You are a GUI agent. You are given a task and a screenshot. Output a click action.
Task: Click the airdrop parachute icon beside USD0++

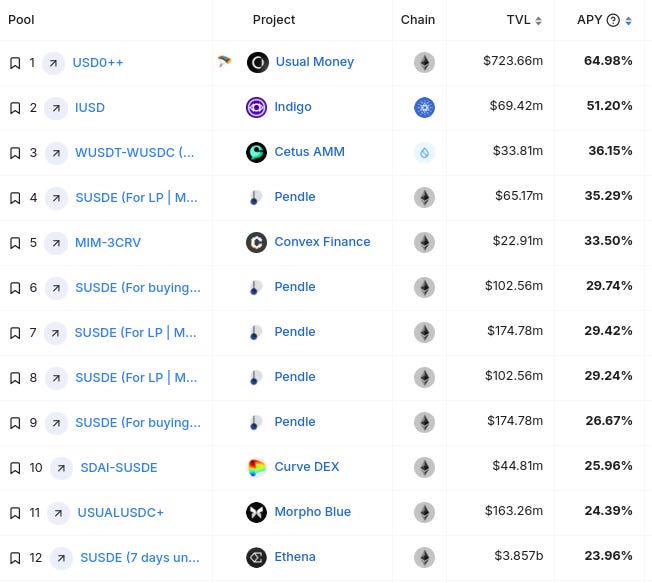click(x=224, y=62)
